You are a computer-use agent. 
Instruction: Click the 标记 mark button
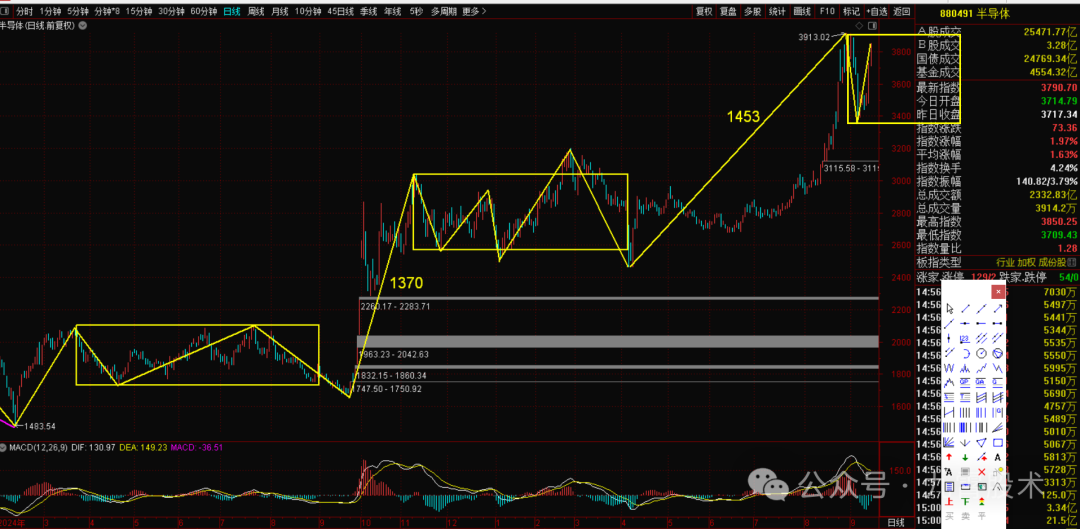click(851, 11)
